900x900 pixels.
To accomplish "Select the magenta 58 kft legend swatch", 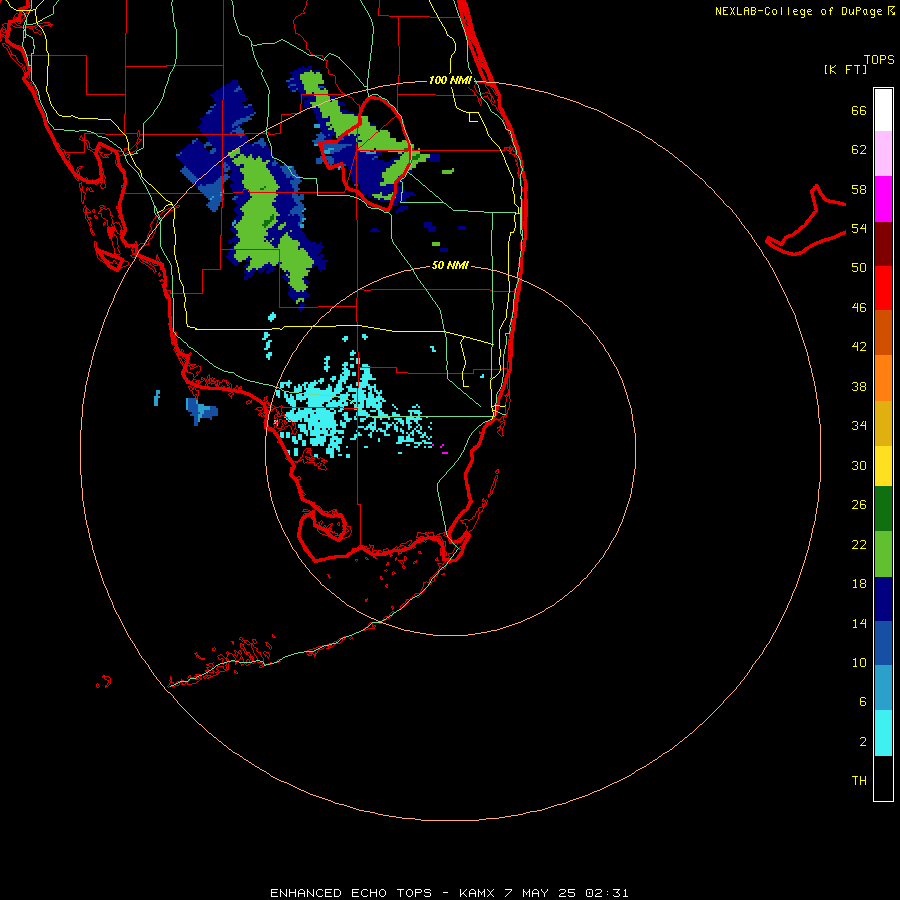I will 883,199.
